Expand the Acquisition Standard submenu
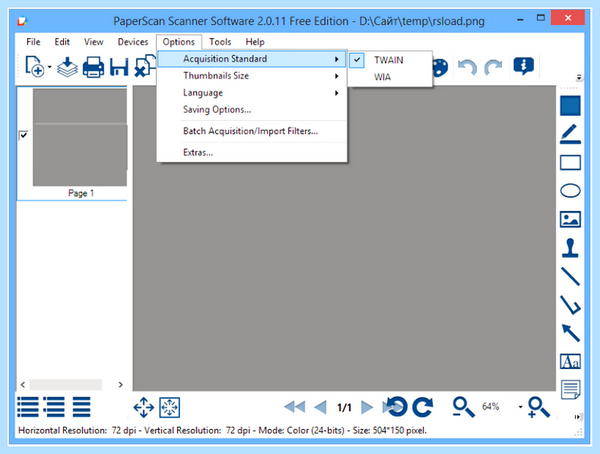The height and width of the screenshot is (454, 600). (252, 59)
